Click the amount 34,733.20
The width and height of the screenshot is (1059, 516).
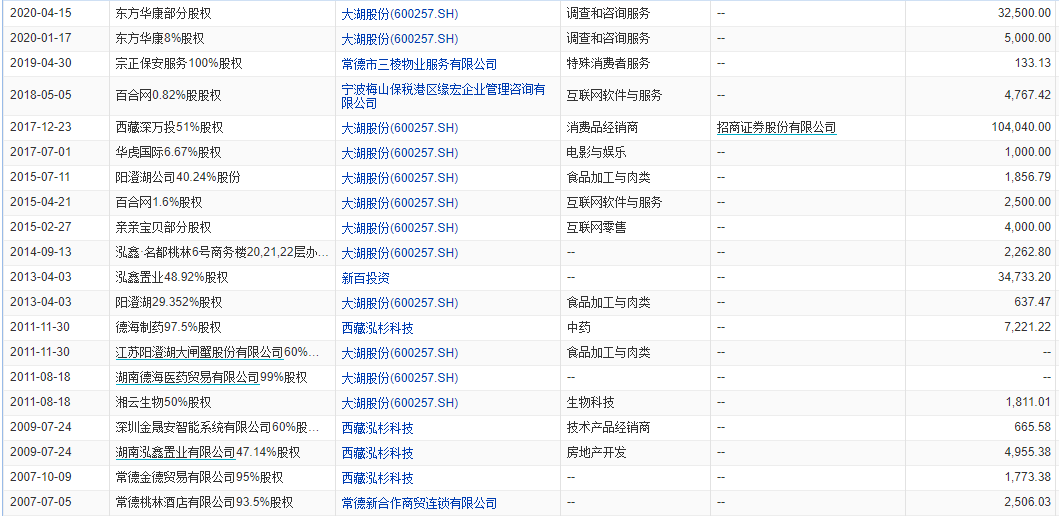tap(1024, 278)
